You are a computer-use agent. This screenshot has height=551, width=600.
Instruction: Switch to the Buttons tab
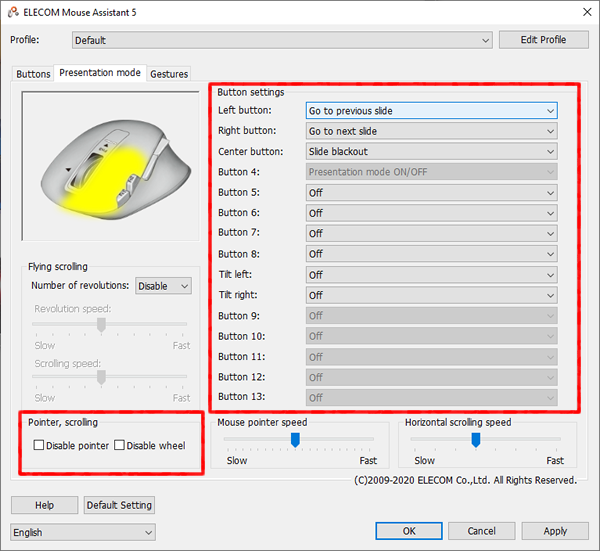click(x=33, y=74)
